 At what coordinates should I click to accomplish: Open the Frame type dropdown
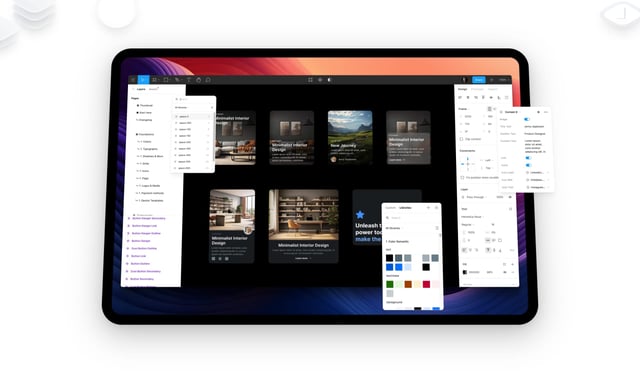[x=464, y=109]
